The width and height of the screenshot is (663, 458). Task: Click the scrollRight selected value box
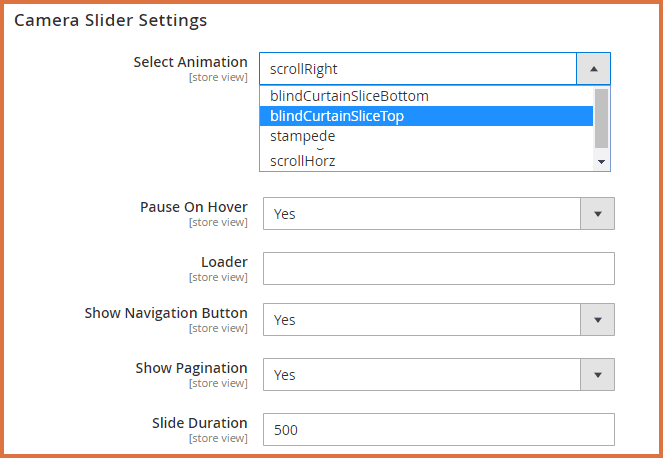point(418,69)
